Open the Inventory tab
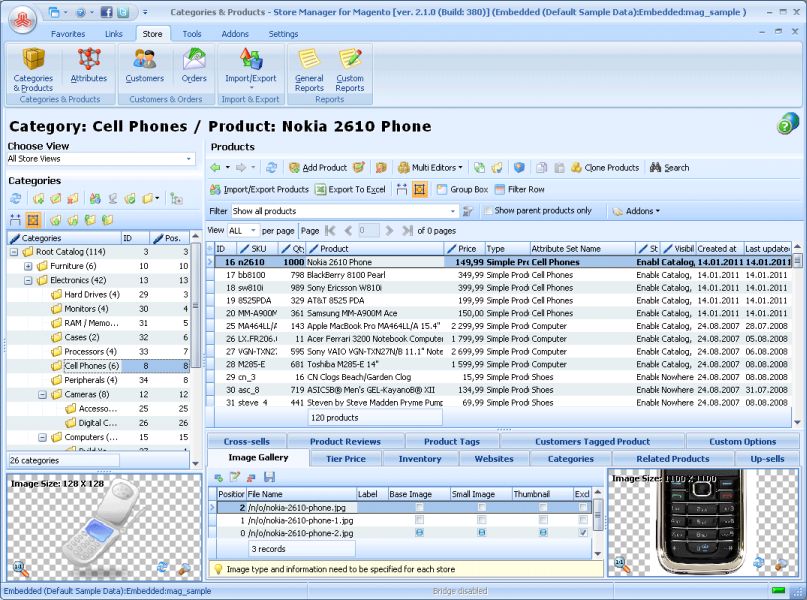The height and width of the screenshot is (600, 807). coord(420,459)
